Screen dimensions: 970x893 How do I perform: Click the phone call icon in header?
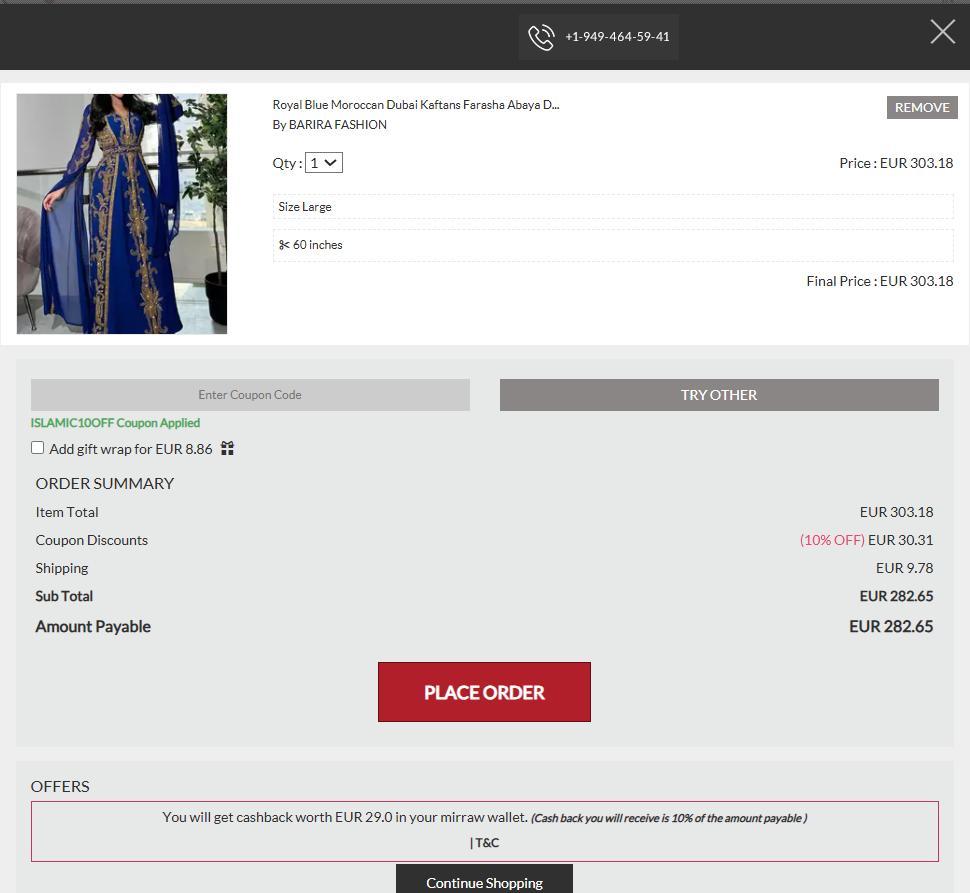coord(541,37)
